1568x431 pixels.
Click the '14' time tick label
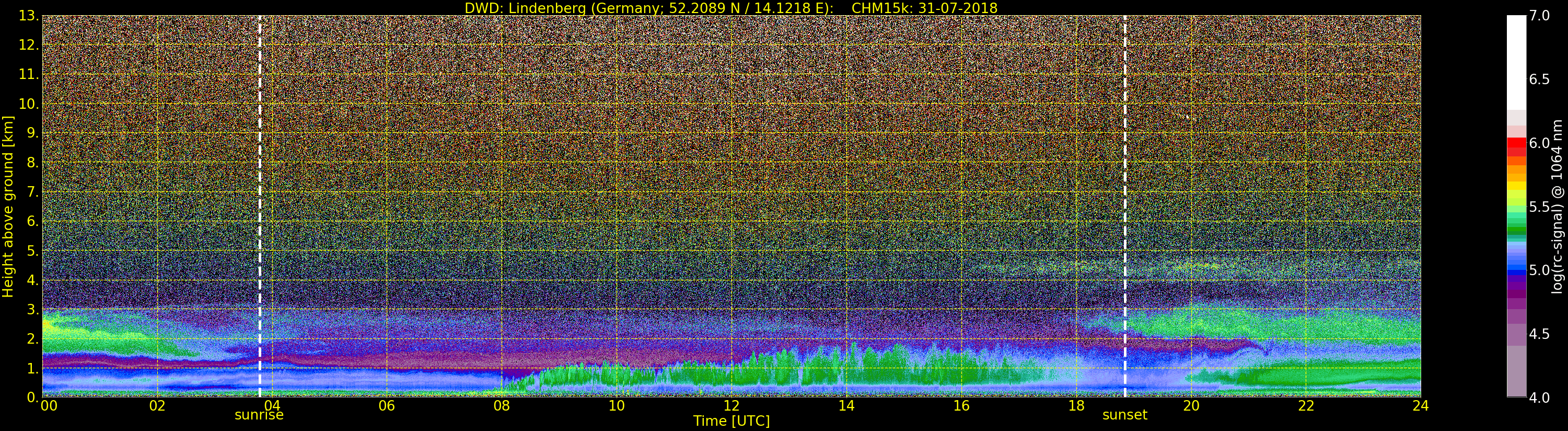[846, 405]
